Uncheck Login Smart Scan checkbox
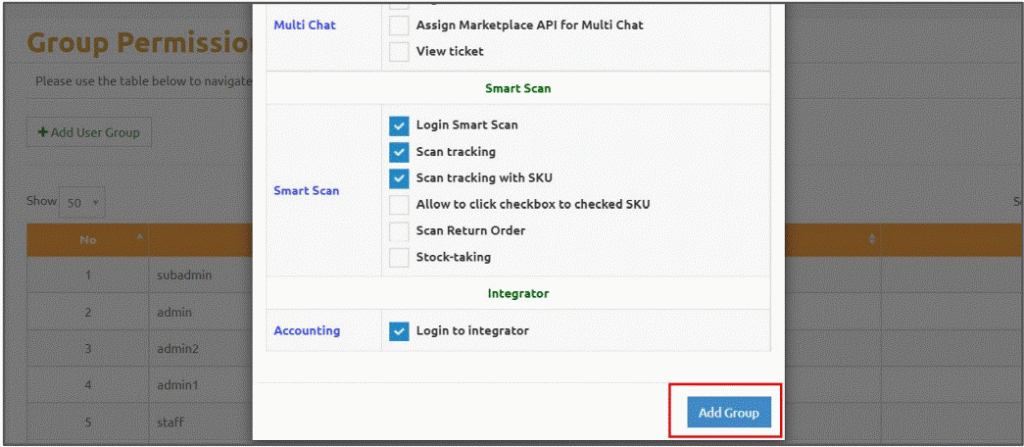 pyautogui.click(x=399, y=125)
